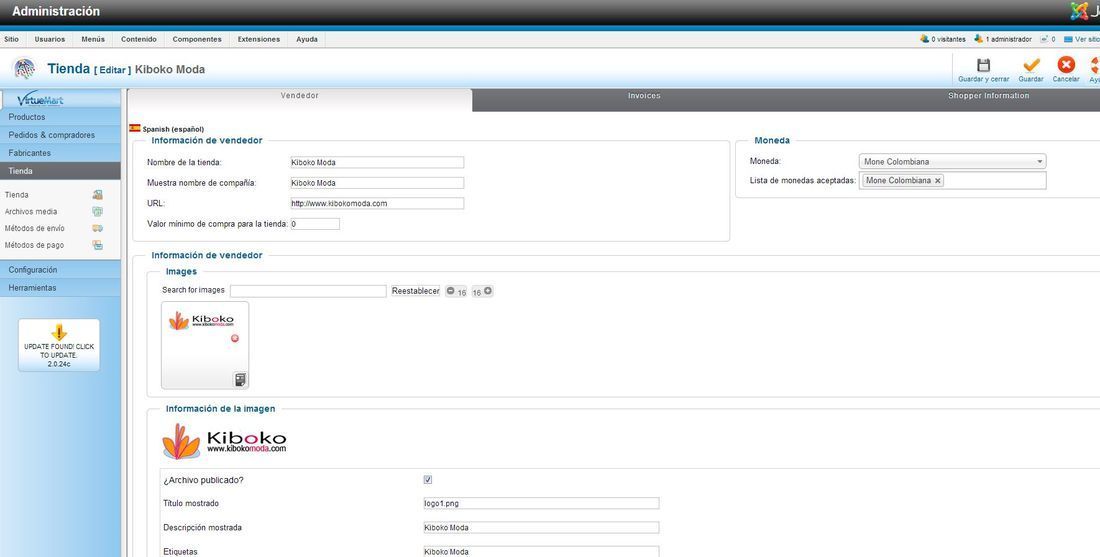Viewport: 1100px width, 557px height.
Task: Click the Métodos de envío truck icon
Action: coord(98,229)
